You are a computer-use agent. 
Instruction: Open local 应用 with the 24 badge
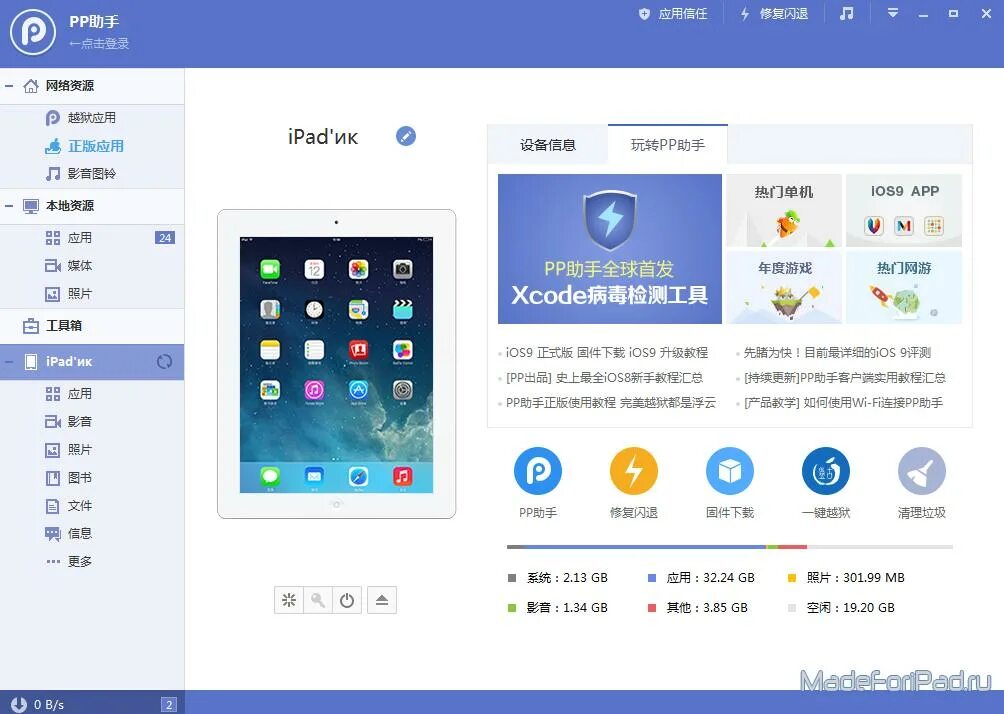(92, 238)
